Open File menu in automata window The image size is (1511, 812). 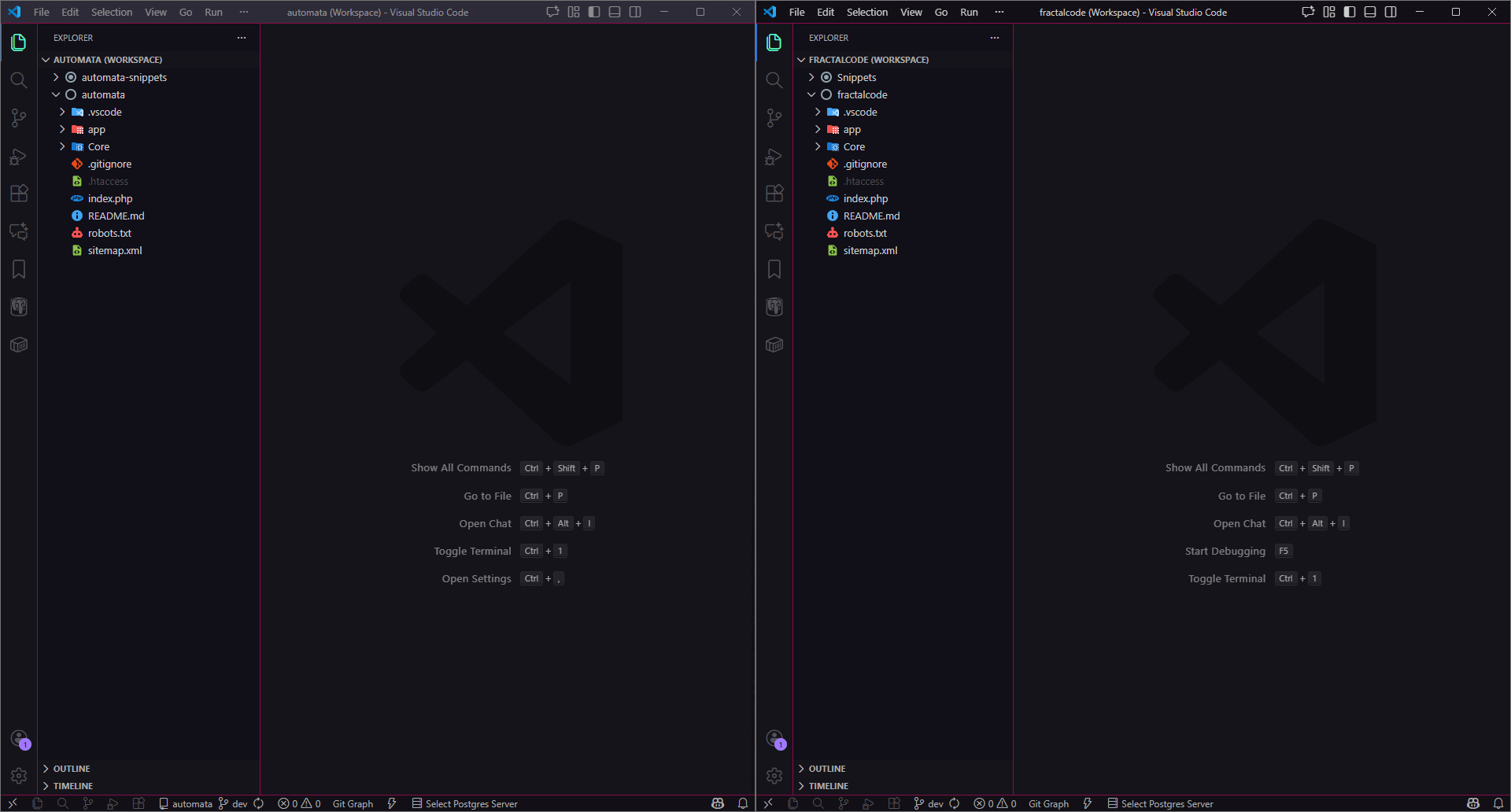[42, 12]
